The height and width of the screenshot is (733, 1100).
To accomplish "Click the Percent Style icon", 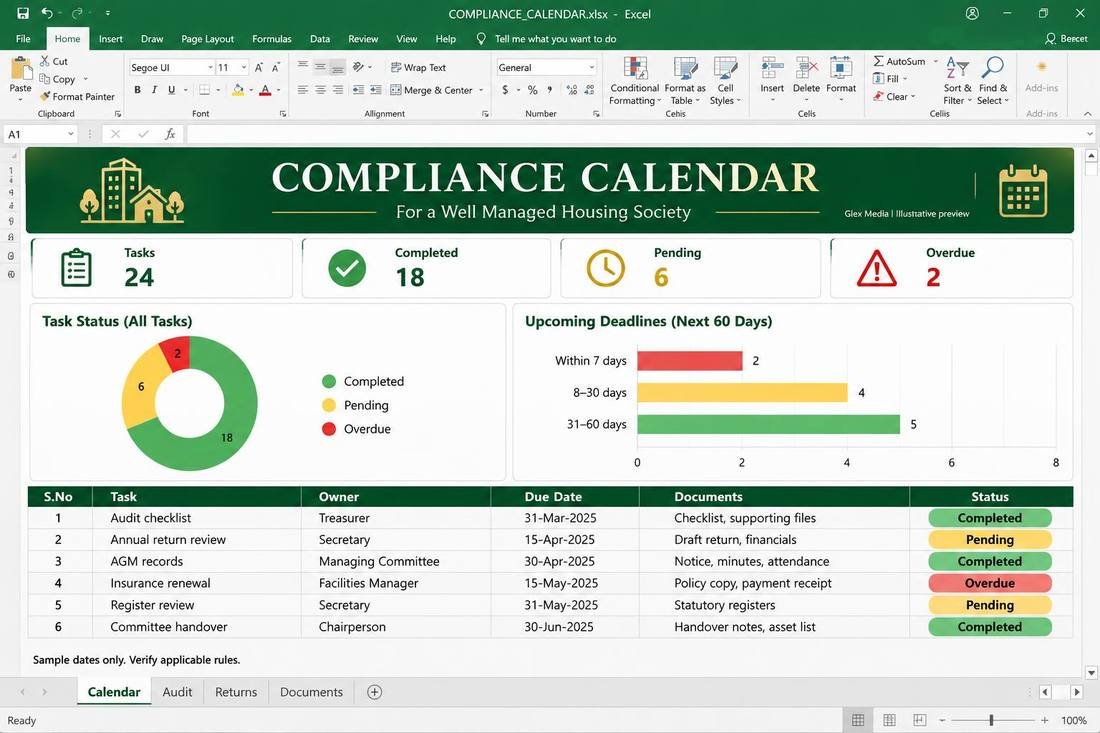I will [532, 90].
